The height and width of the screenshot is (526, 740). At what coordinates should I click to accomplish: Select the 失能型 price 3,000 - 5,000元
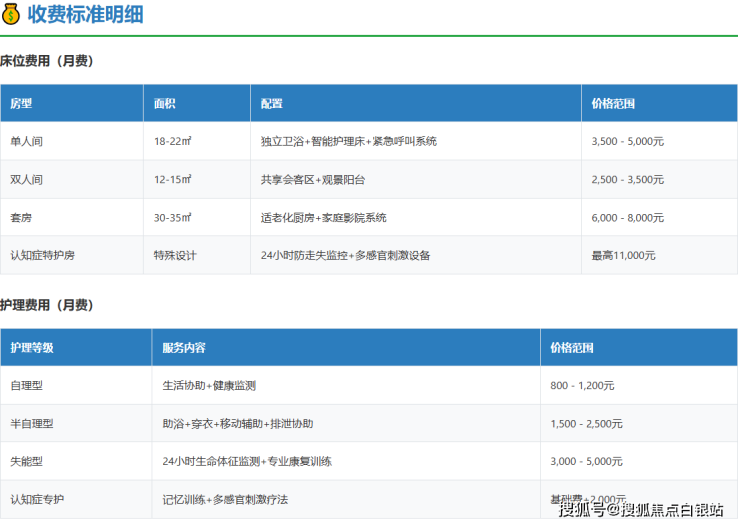[586, 462]
